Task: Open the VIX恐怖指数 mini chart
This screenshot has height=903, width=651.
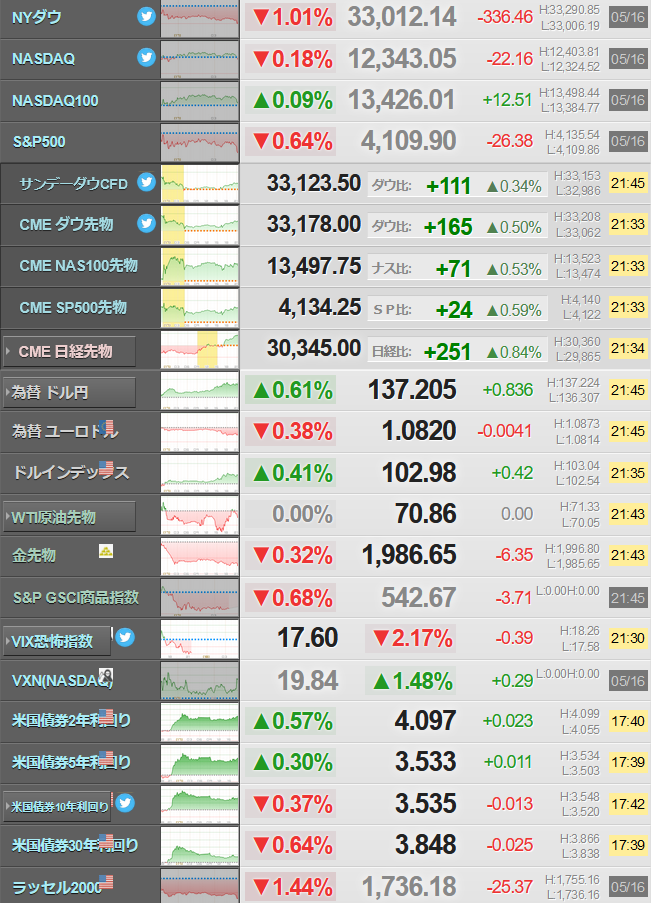Action: [199, 639]
